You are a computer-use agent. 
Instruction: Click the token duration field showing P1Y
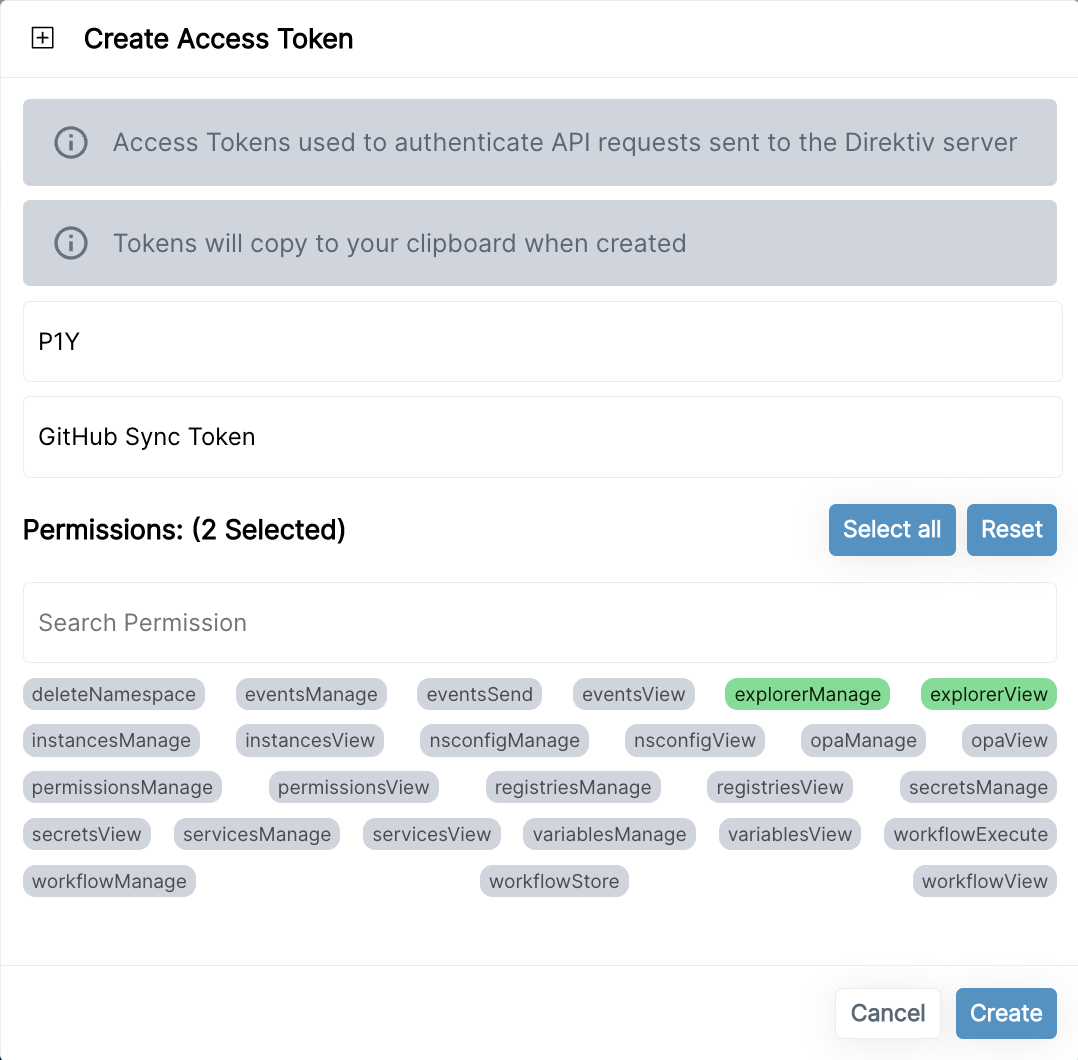pyautogui.click(x=542, y=342)
